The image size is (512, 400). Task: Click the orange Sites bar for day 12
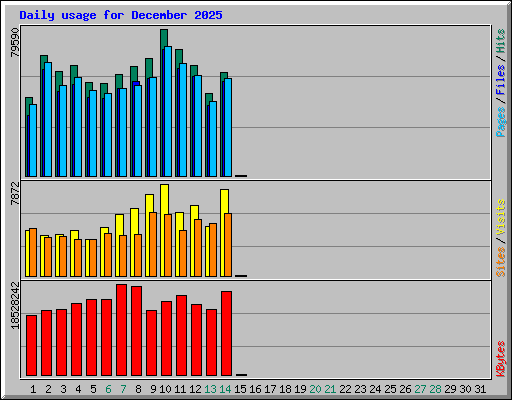tap(198, 248)
